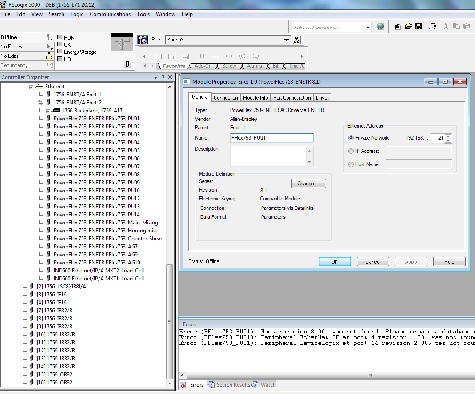
Task: Open the Edit menu
Action: point(21,14)
